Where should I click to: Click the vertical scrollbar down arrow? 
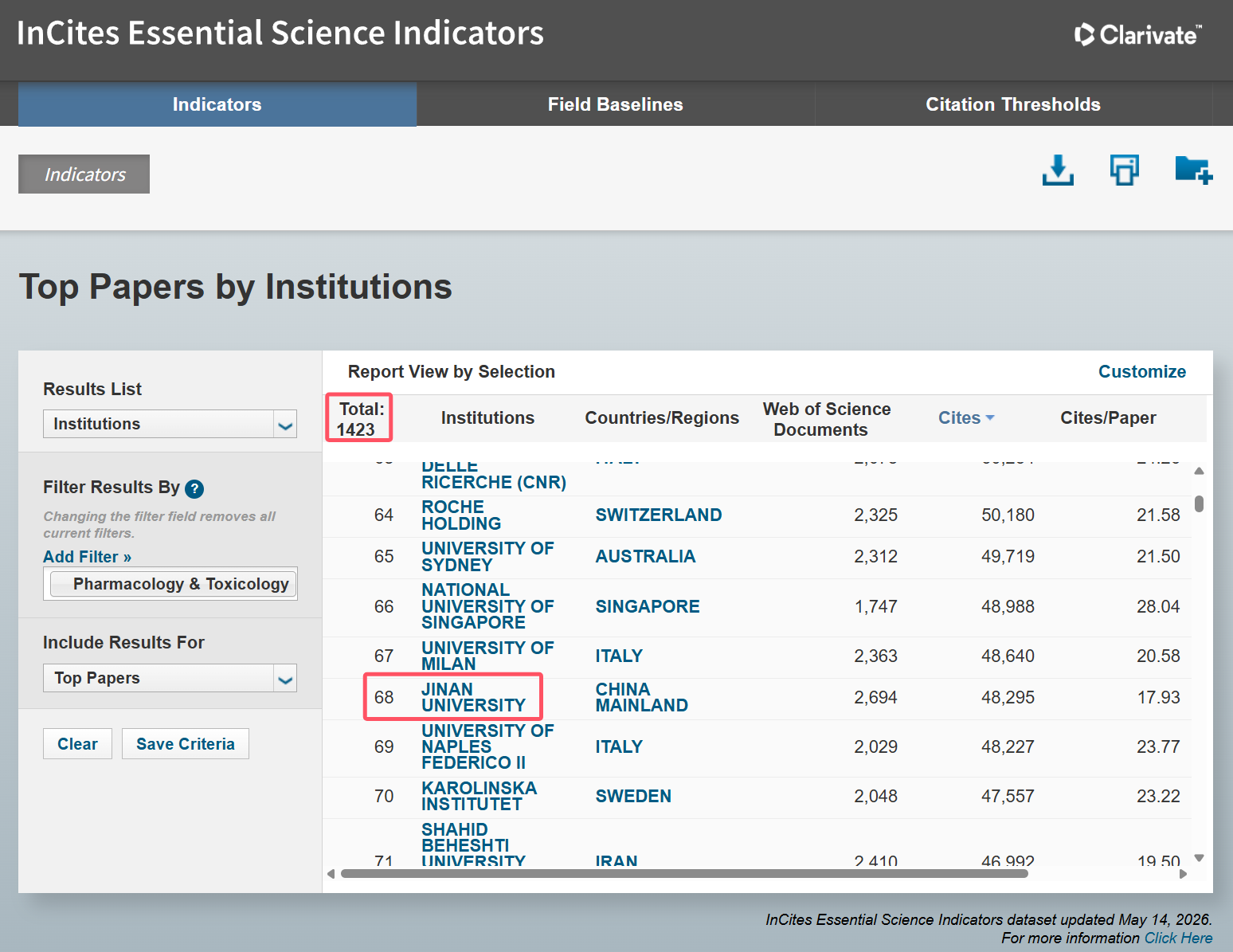tap(1200, 858)
